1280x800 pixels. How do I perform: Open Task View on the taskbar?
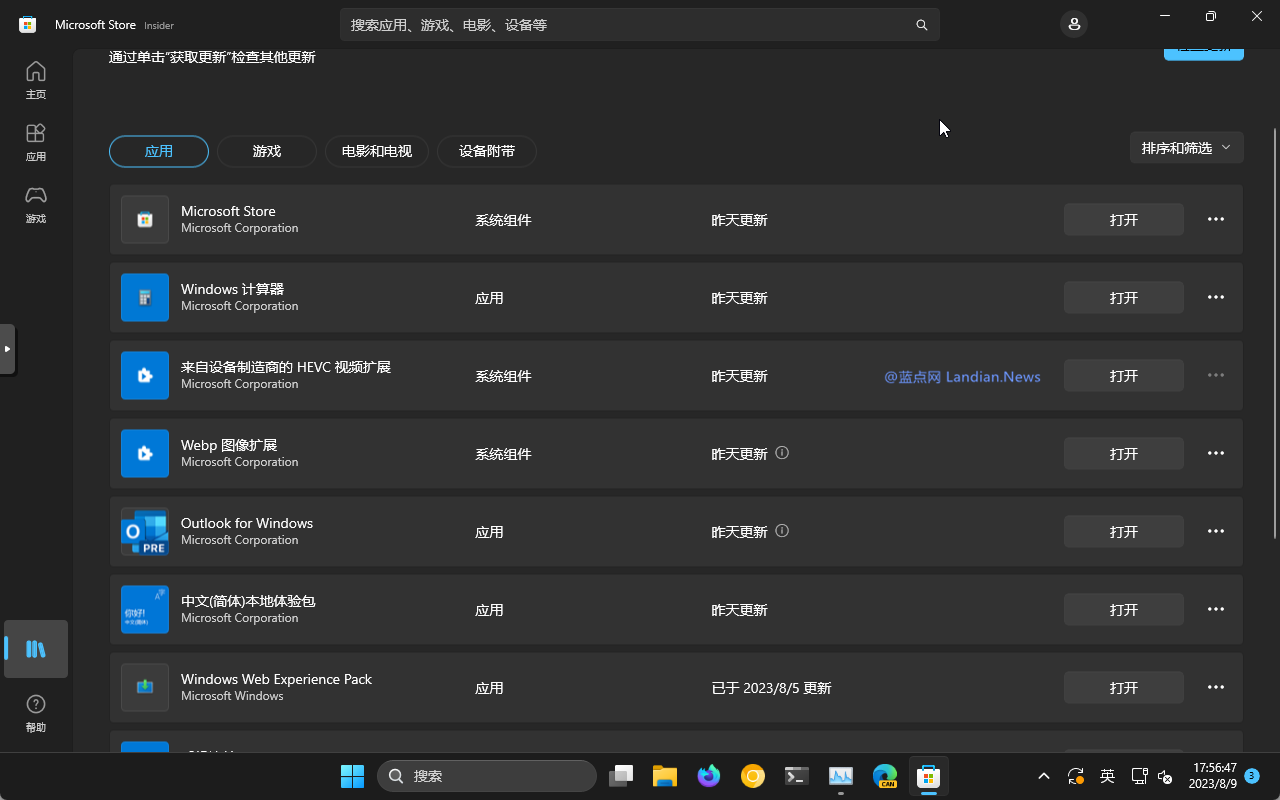621,776
